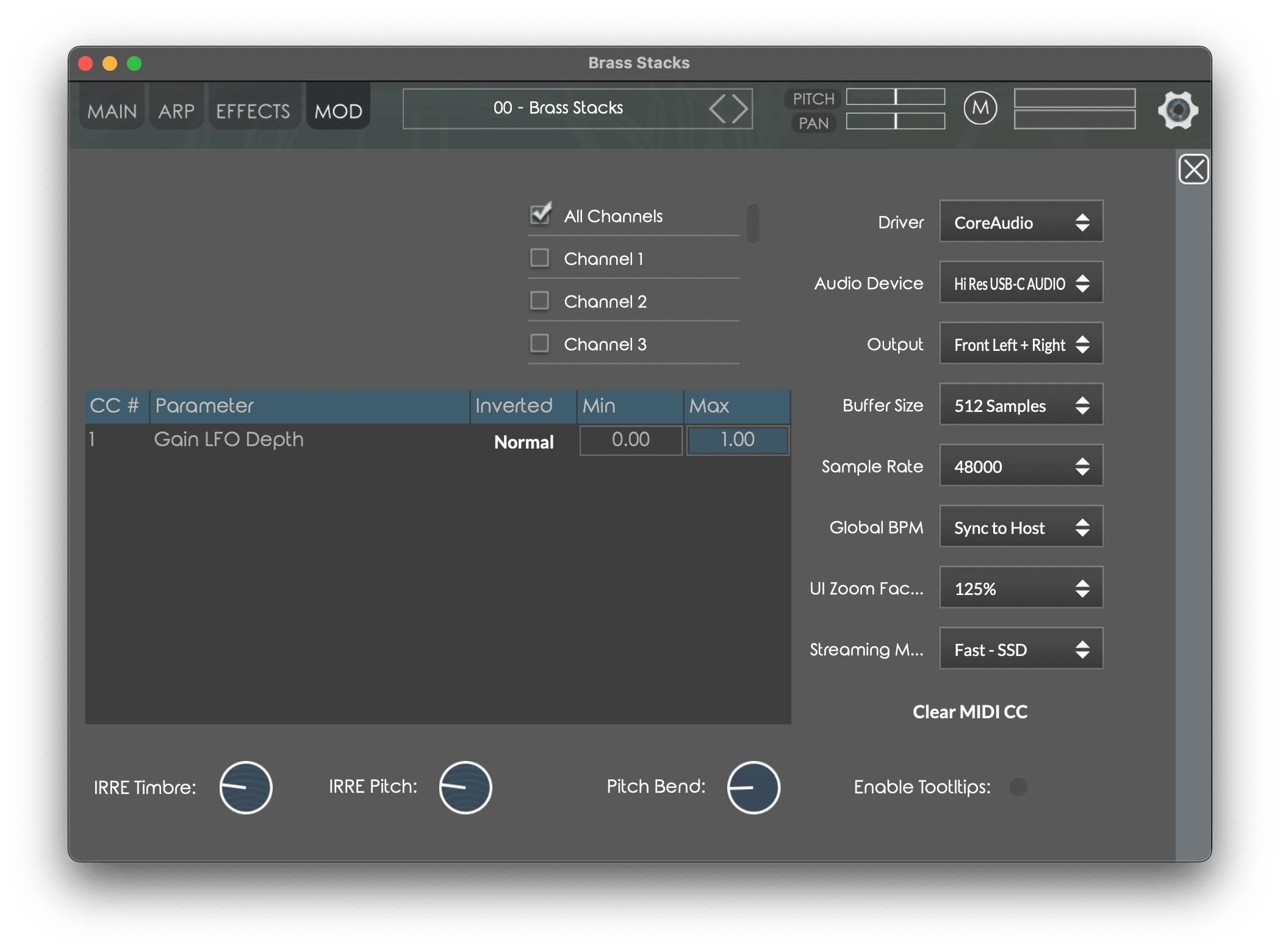Open the Buffer Size dropdown
Viewport: 1280px width, 952px height.
1021,405
